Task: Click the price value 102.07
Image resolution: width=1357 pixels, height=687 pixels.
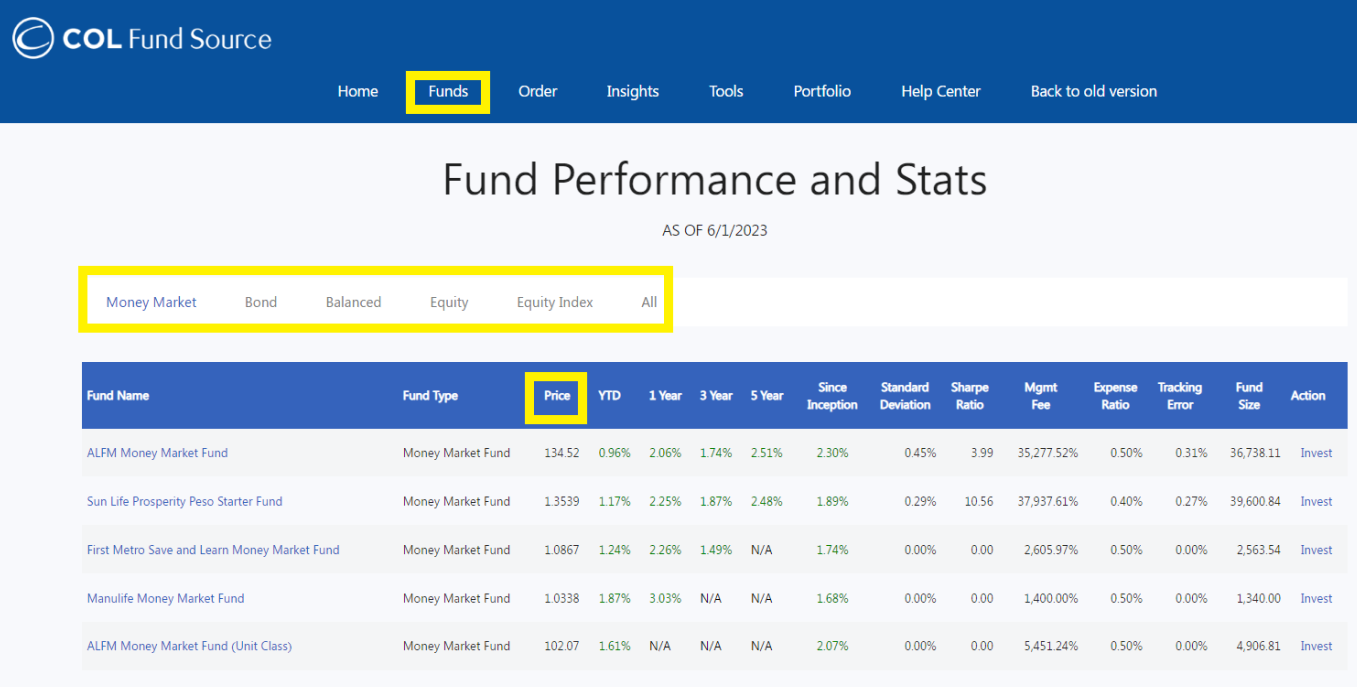Action: coord(561,646)
